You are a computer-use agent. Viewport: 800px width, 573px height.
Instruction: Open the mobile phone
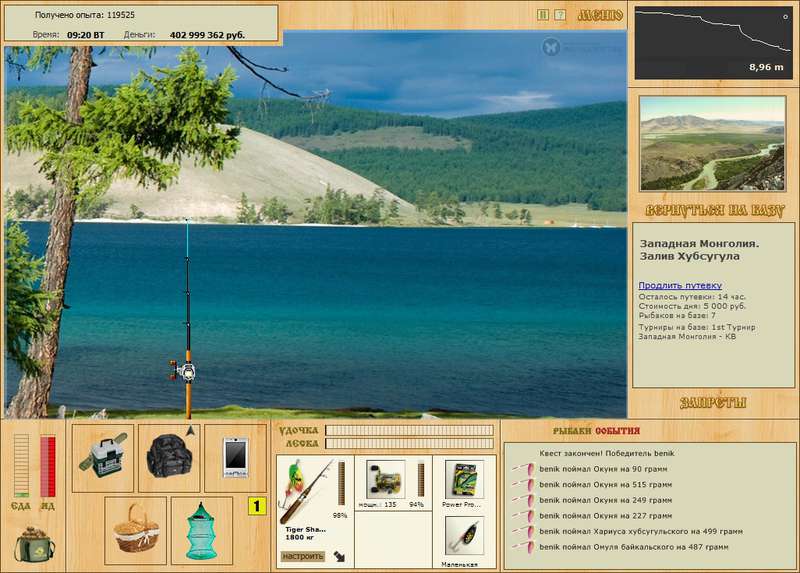point(235,458)
